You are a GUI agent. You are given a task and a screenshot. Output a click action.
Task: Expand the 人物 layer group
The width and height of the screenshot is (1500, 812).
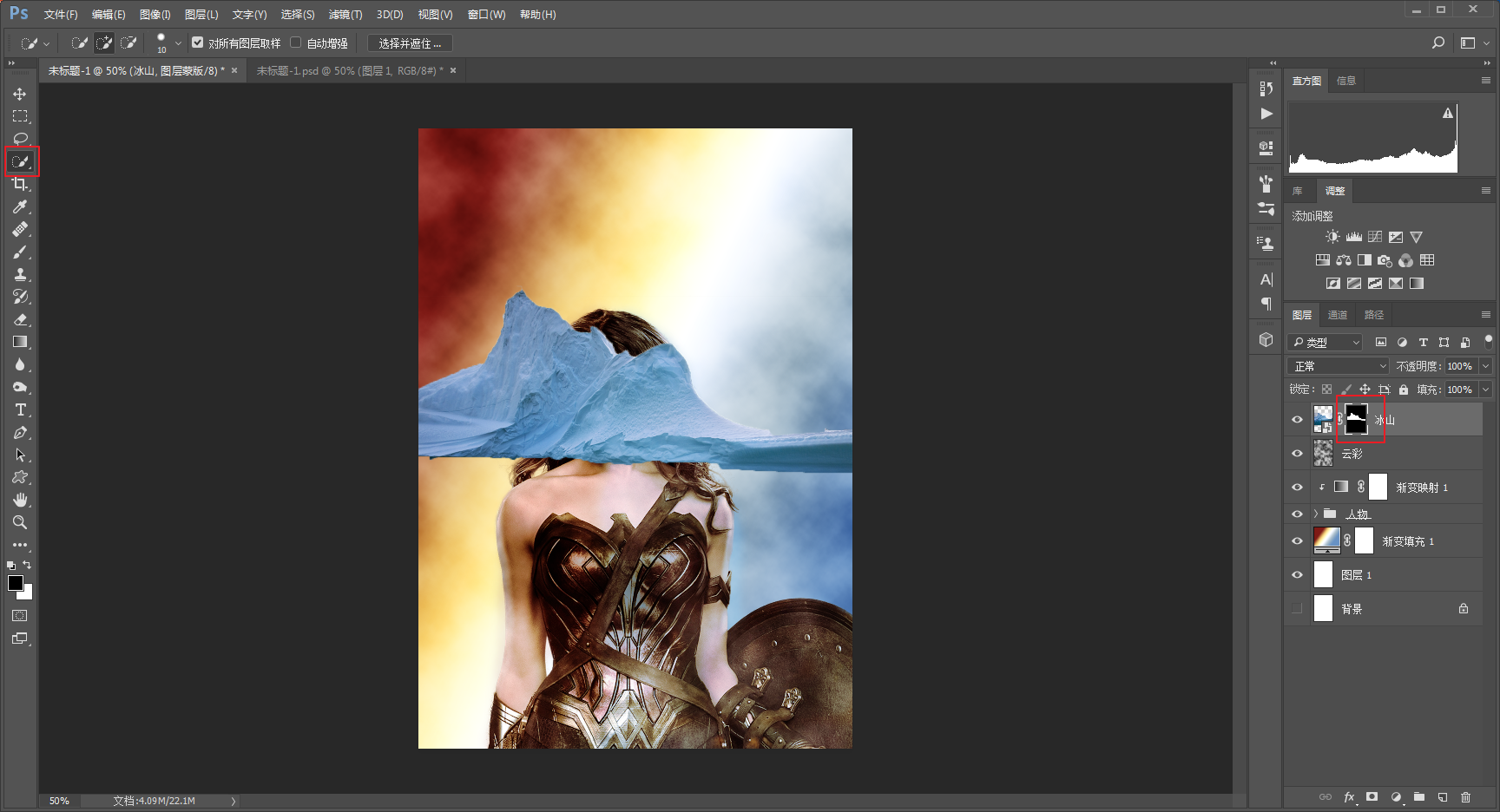pyautogui.click(x=1316, y=514)
